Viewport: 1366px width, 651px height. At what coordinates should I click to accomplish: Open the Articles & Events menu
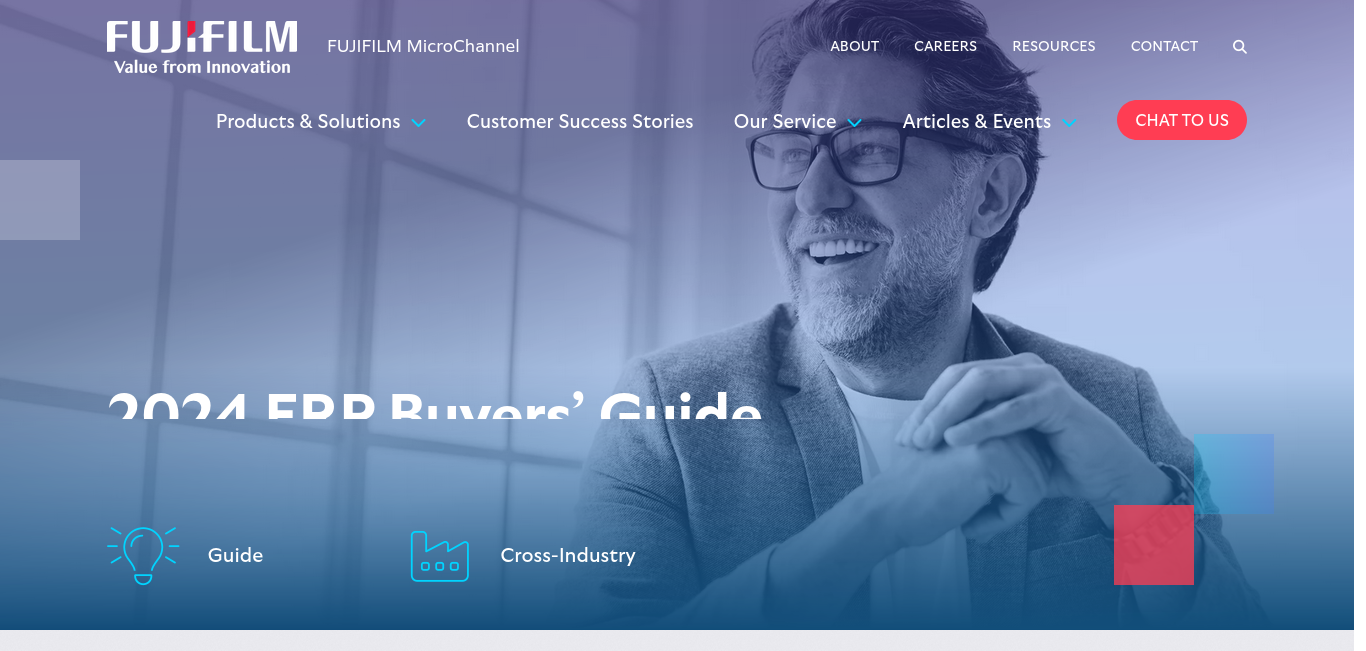[977, 121]
